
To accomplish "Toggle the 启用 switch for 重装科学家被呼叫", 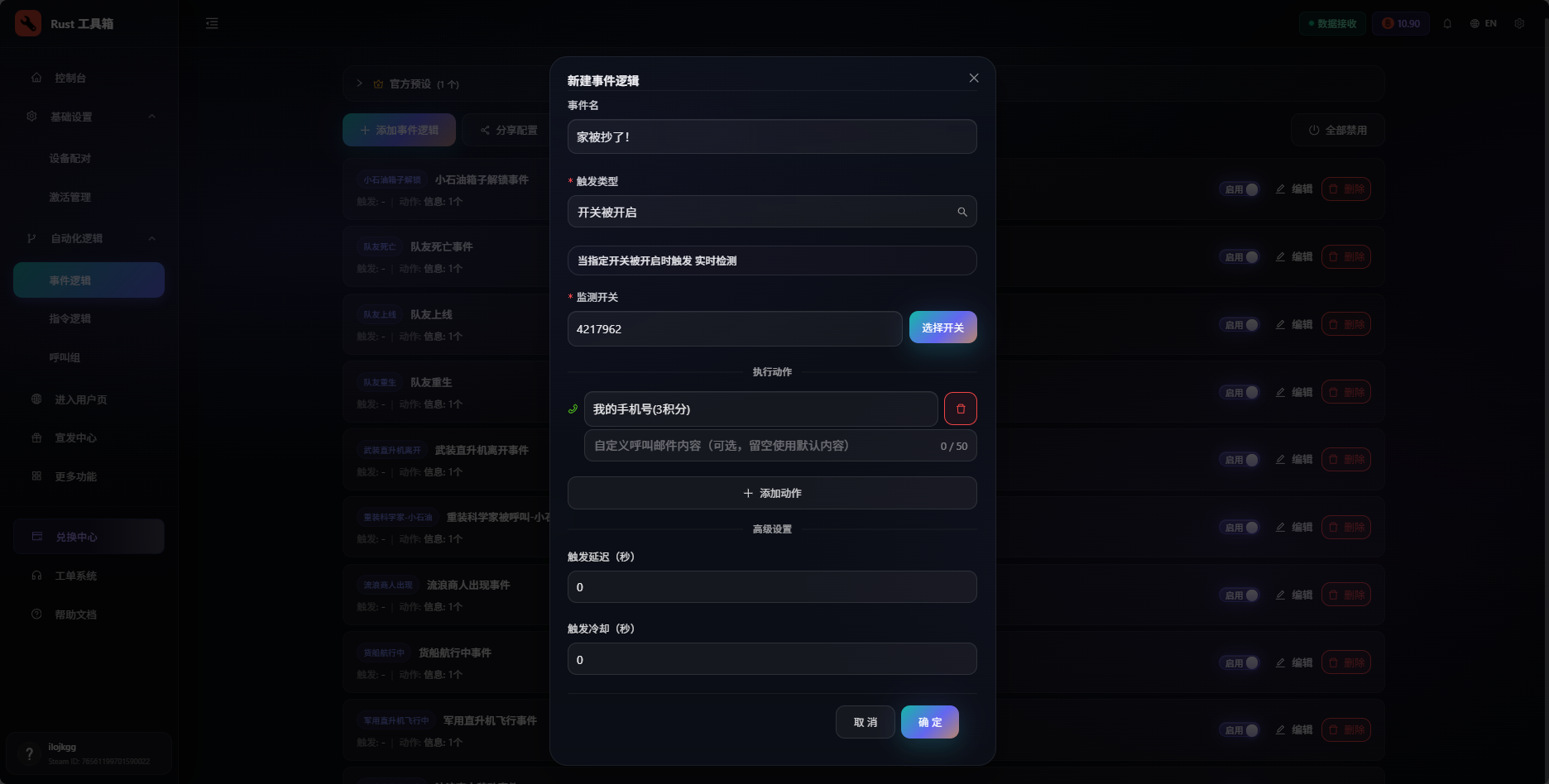I will click(x=1240, y=528).
